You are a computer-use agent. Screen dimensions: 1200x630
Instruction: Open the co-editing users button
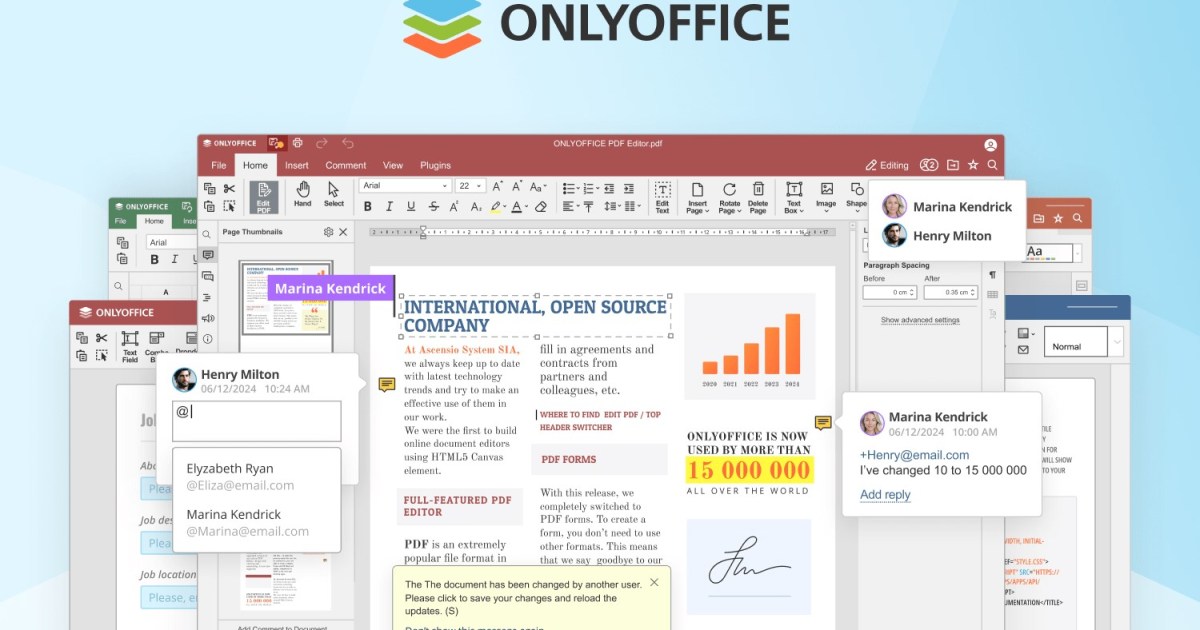(x=929, y=165)
